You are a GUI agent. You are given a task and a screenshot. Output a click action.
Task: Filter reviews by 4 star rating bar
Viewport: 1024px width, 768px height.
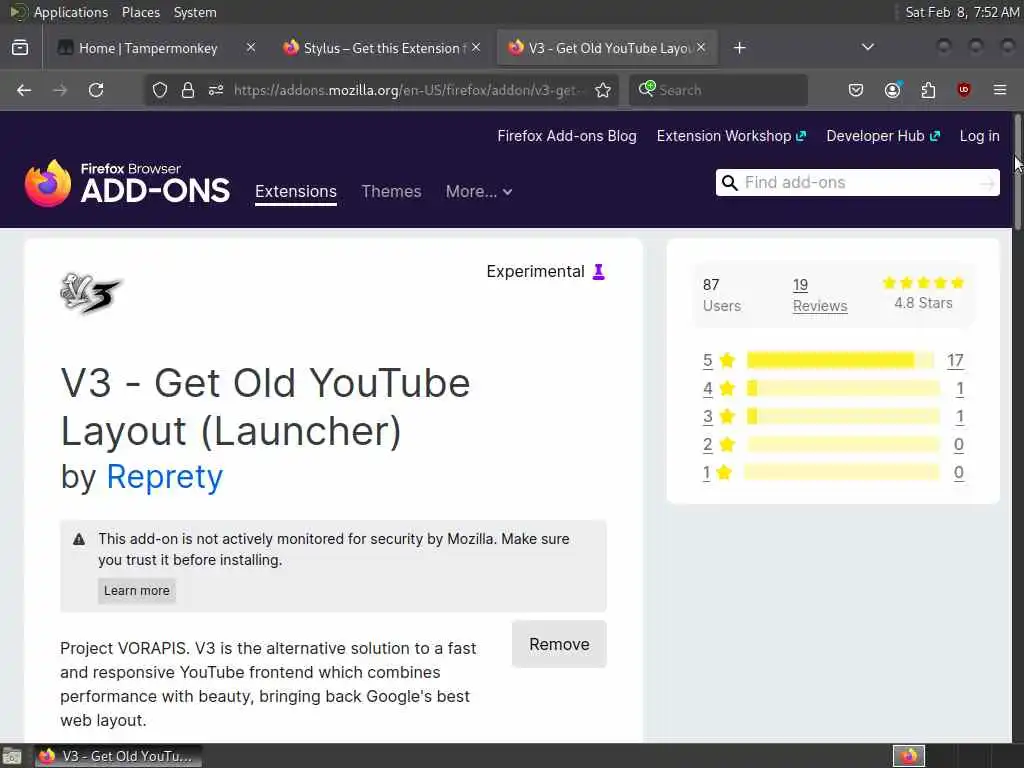842,389
